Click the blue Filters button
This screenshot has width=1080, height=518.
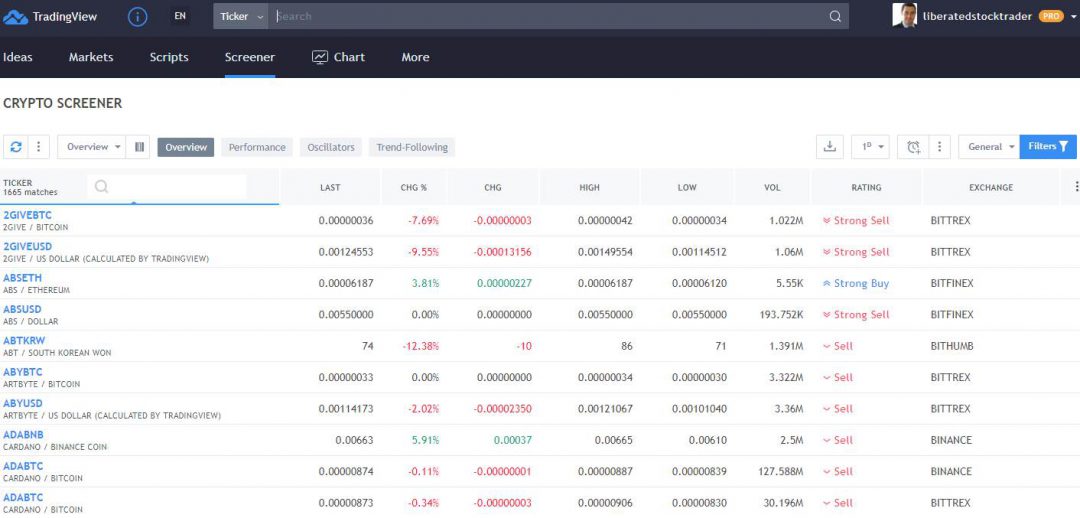pyautogui.click(x=1048, y=147)
